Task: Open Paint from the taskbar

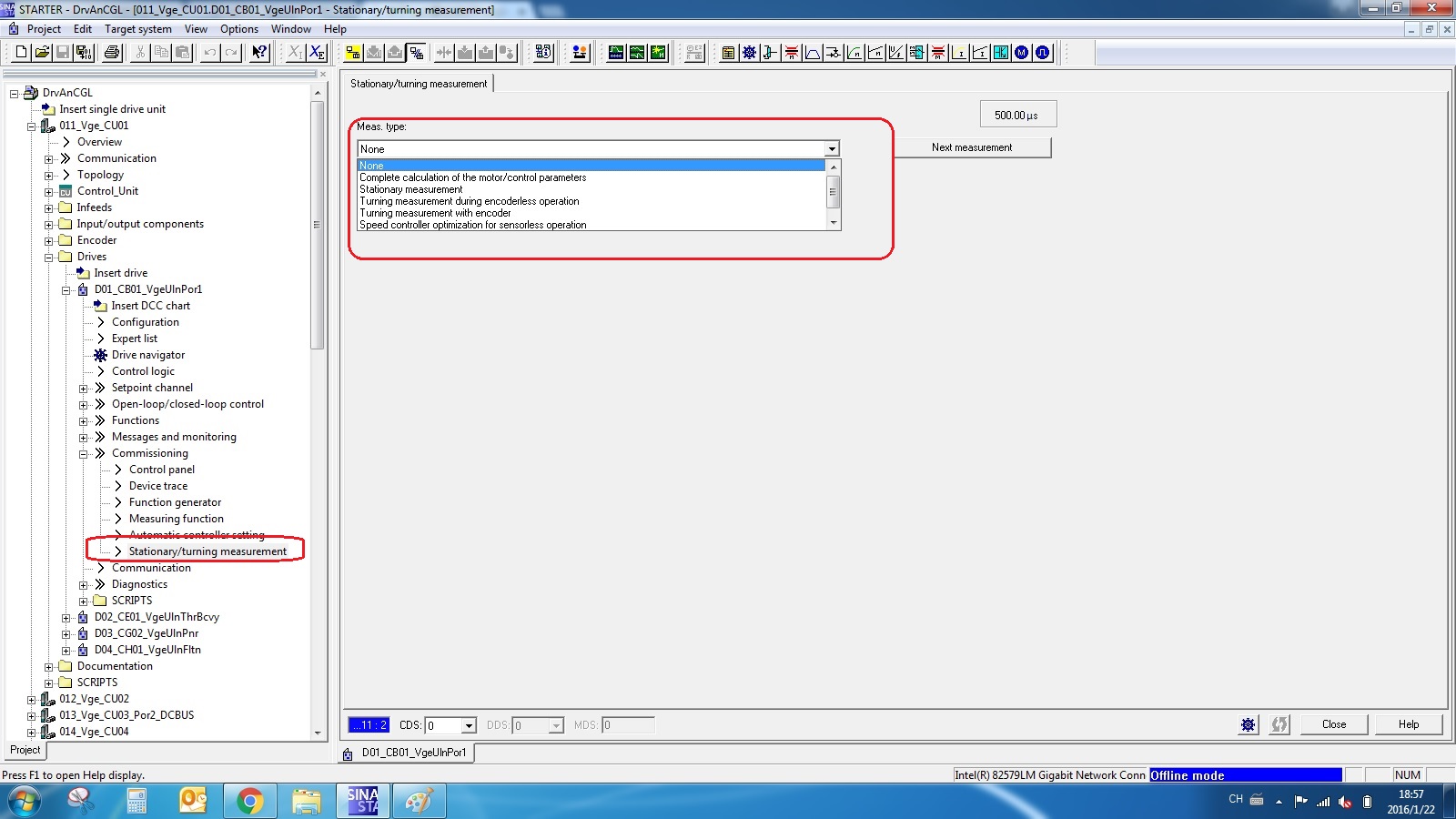Action: [420, 802]
